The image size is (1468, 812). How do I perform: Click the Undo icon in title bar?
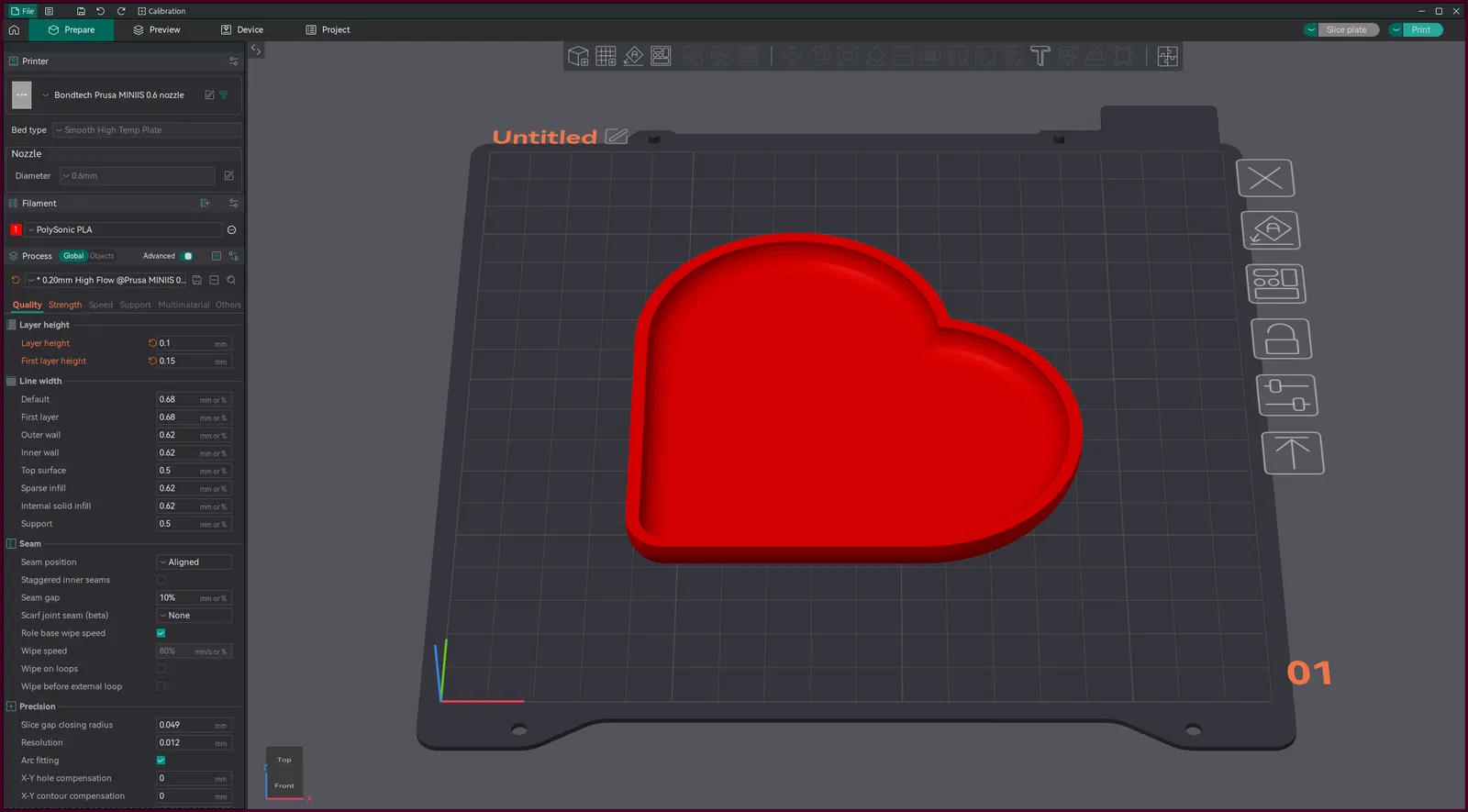[x=101, y=11]
